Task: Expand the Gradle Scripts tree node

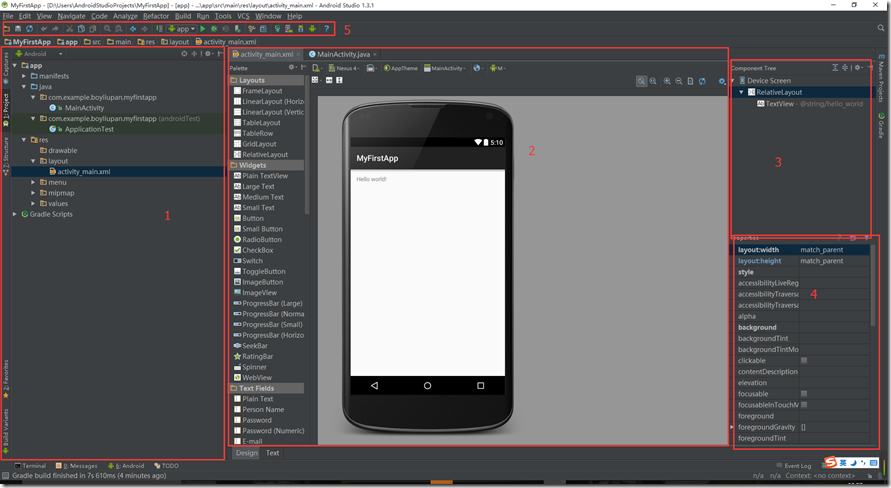Action: [x=15, y=214]
